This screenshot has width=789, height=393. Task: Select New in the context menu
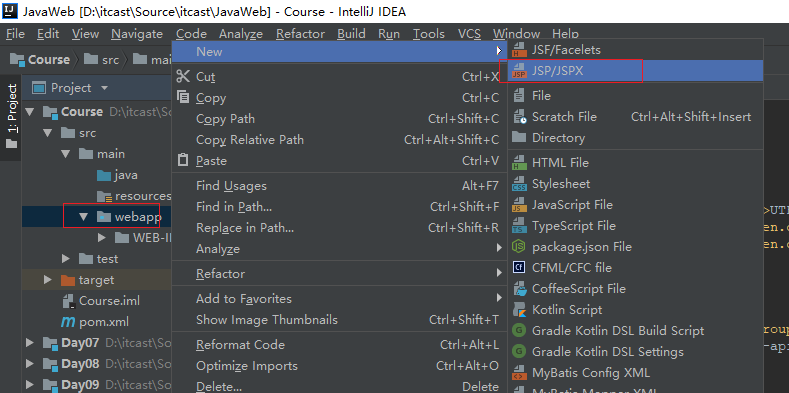coord(340,51)
